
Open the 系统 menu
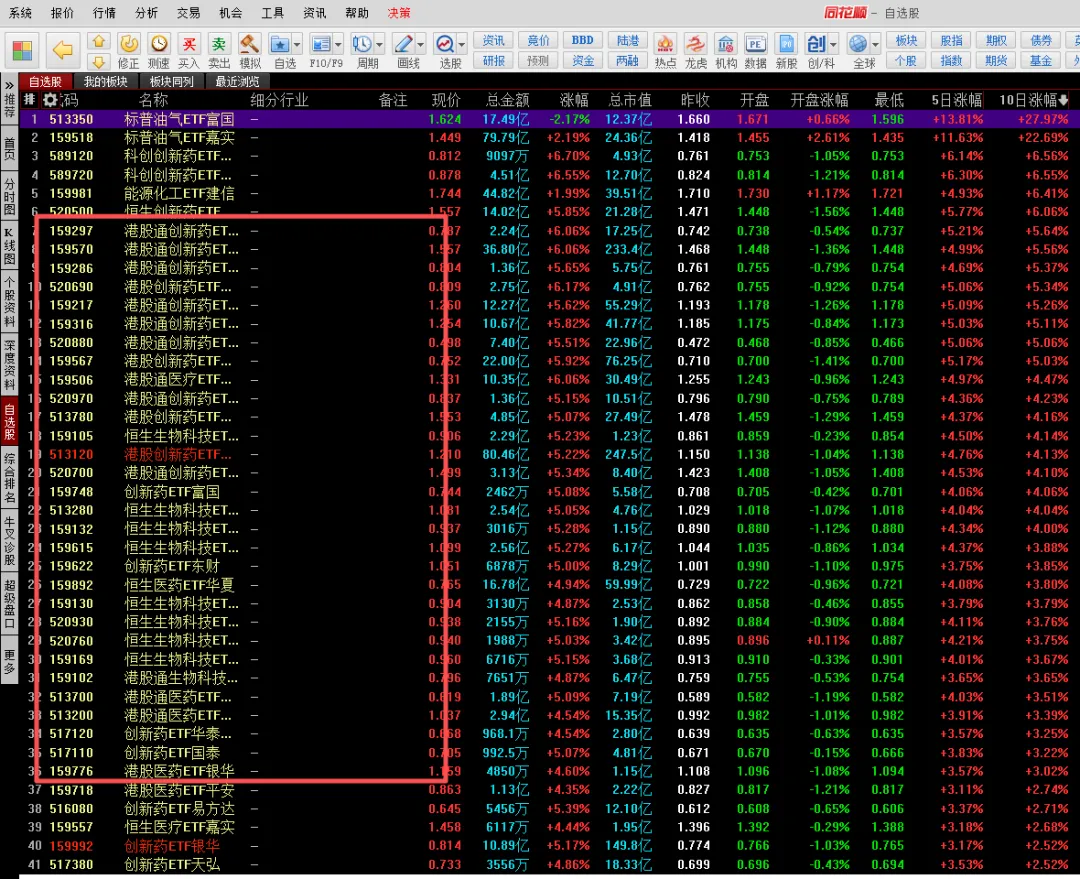click(x=21, y=13)
